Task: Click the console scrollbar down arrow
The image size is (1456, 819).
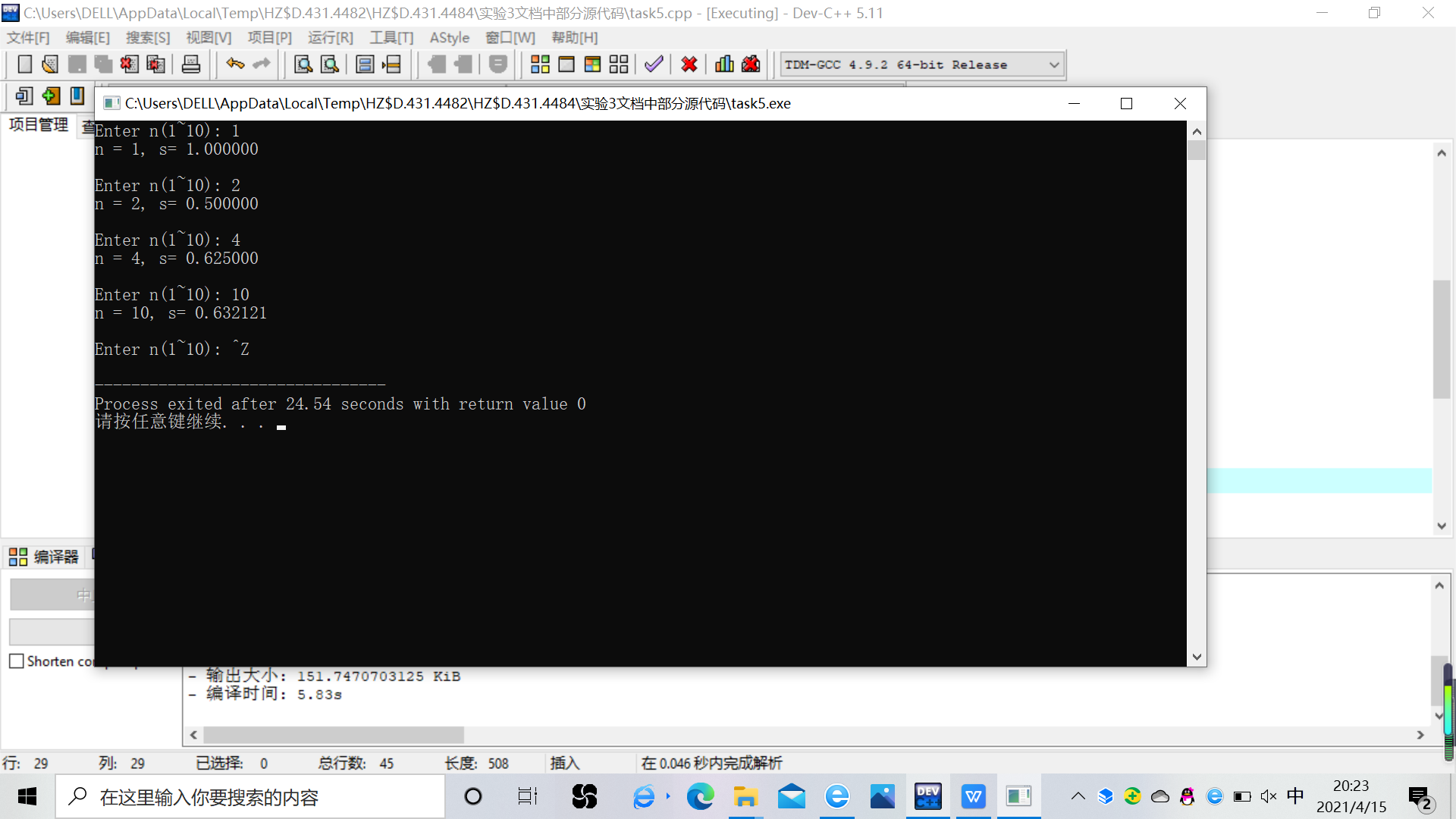Action: tap(1197, 657)
